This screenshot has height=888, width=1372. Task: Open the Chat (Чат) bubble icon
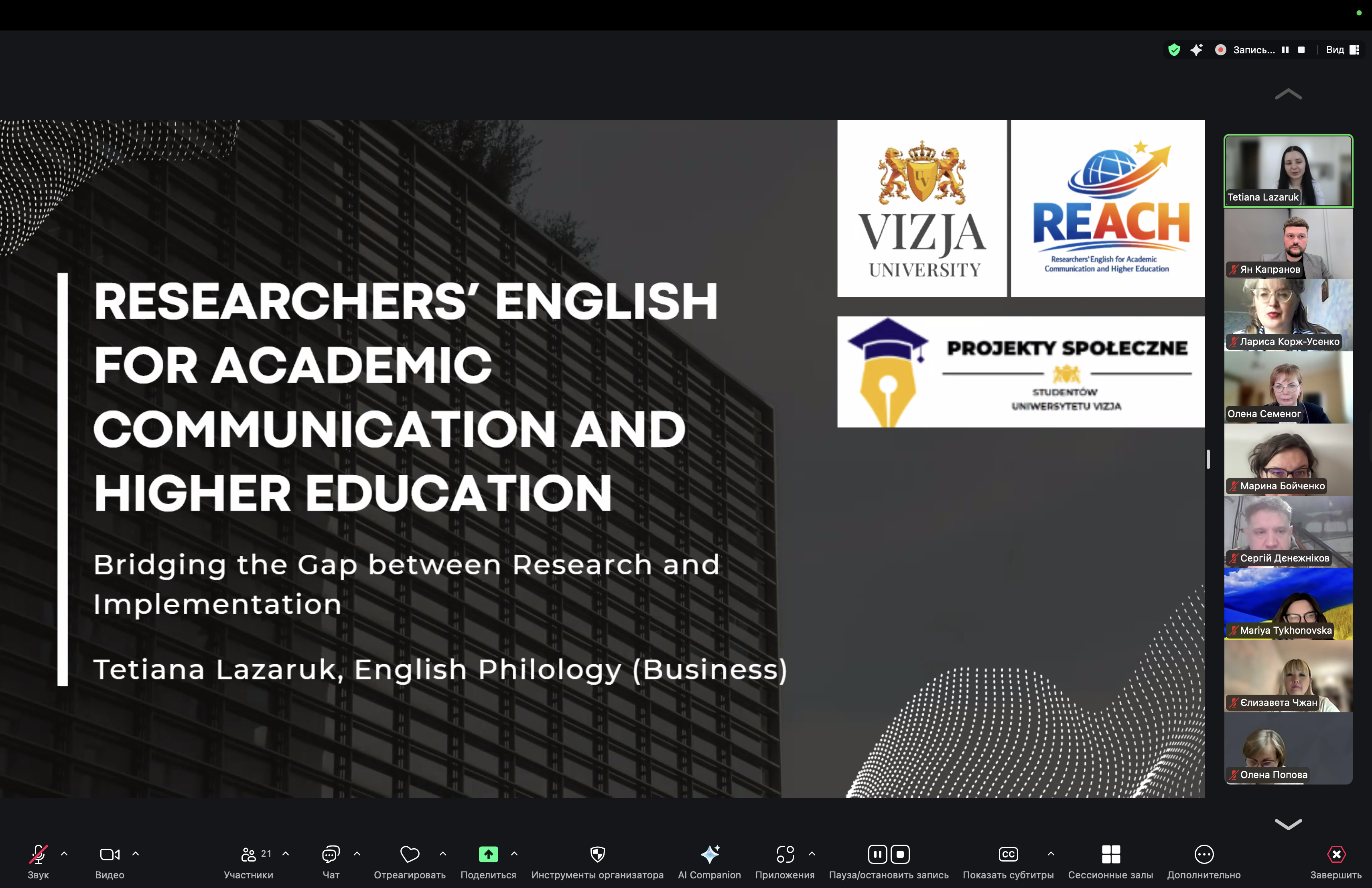[330, 854]
